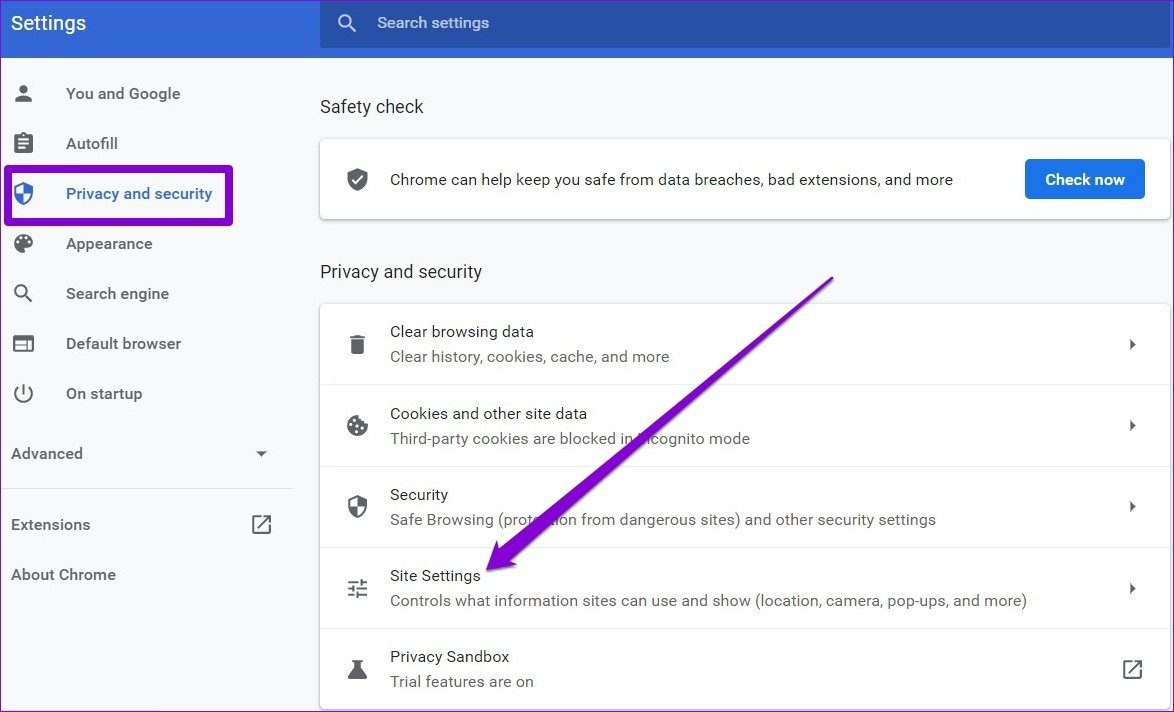Click 'Safe Browsing' description under Security
The width and height of the screenshot is (1174, 712).
coord(663,520)
